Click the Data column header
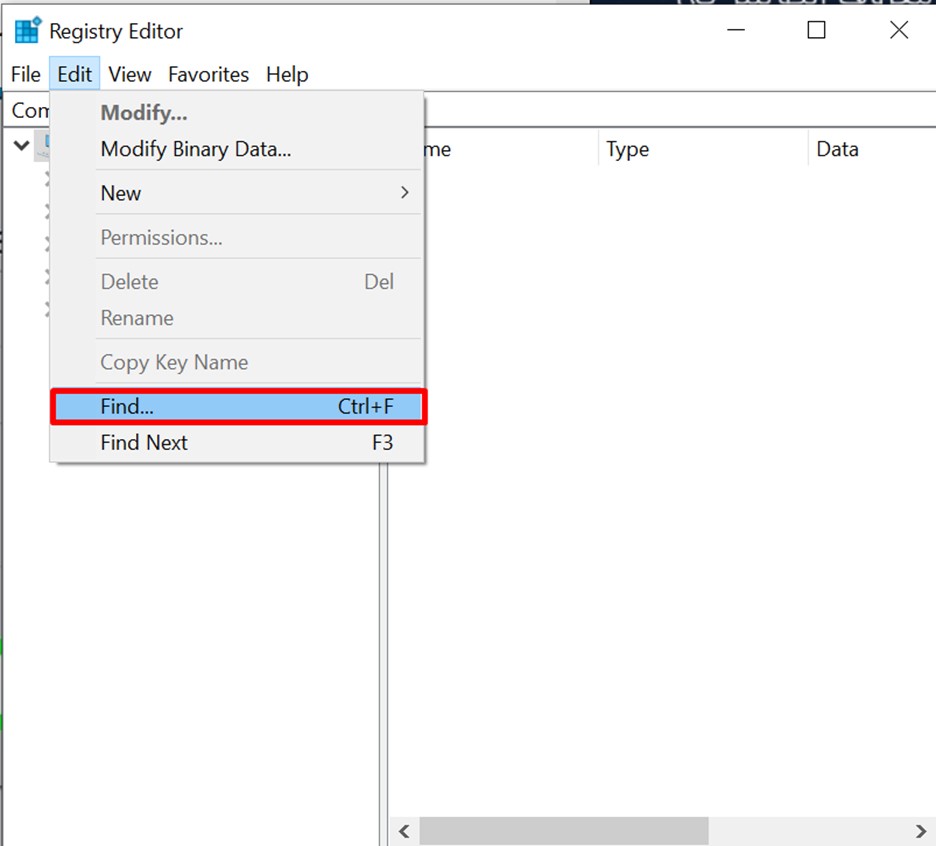This screenshot has height=846, width=936. (837, 150)
